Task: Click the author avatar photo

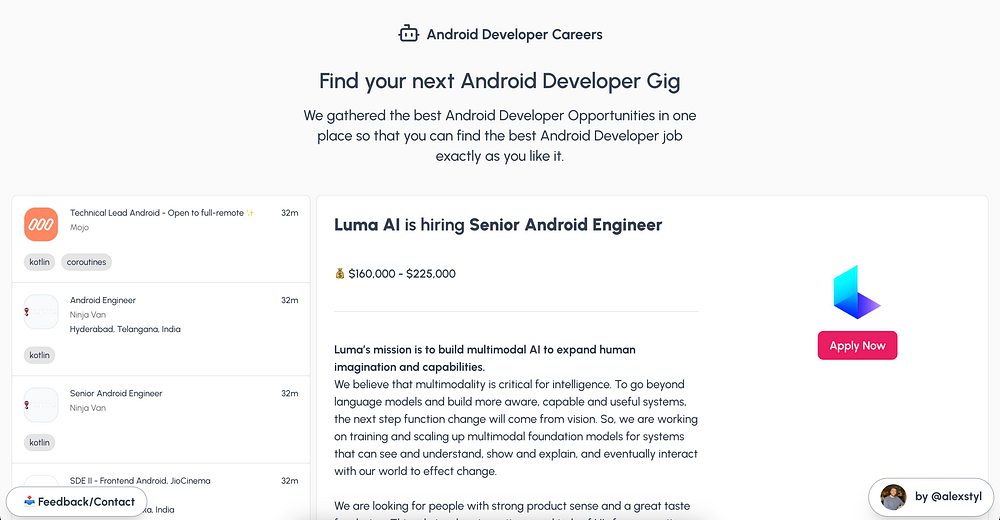Action: [893, 497]
